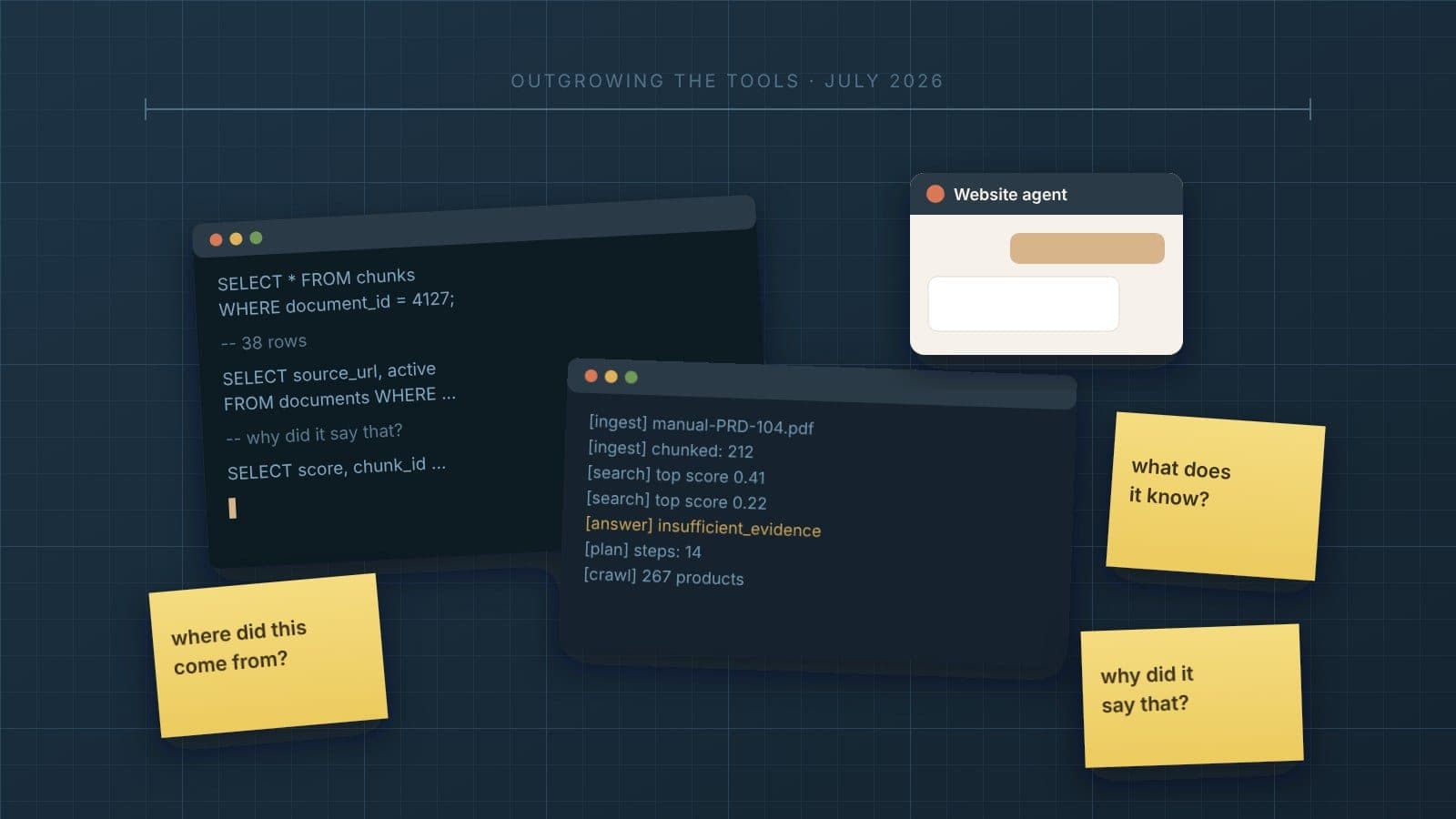
Task: Click the "[search] top score 0.41" line
Action: (x=676, y=475)
